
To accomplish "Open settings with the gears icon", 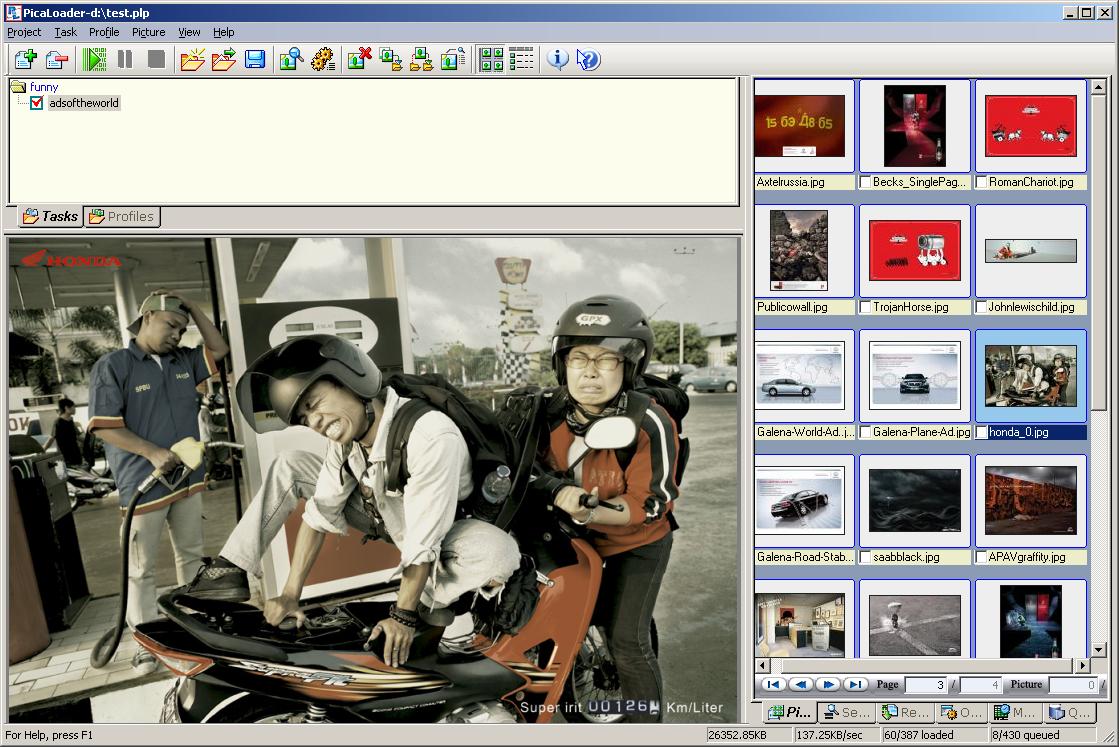I will (x=323, y=59).
